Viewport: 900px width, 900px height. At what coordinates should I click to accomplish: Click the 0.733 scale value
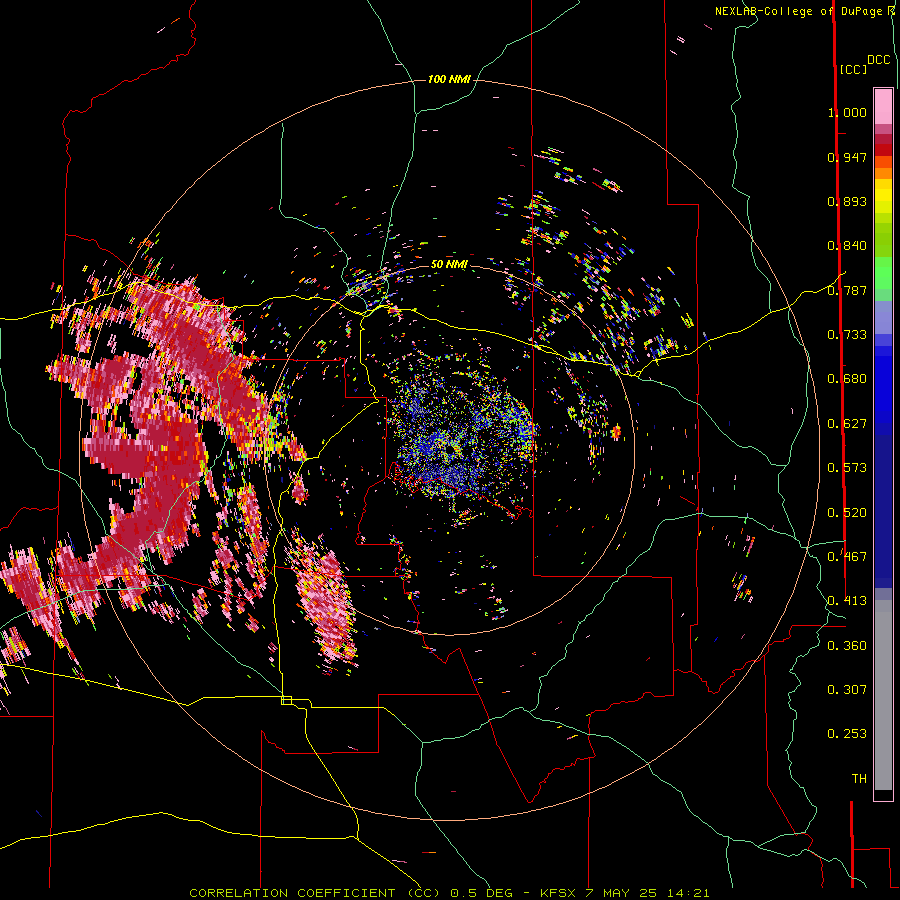pyautogui.click(x=847, y=335)
